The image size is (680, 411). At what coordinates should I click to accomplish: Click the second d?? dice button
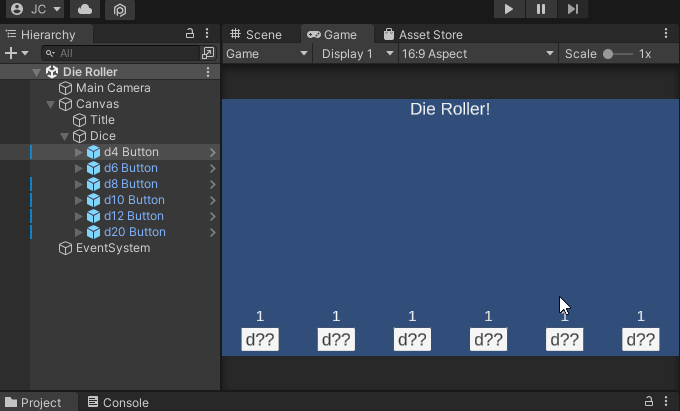click(x=336, y=339)
